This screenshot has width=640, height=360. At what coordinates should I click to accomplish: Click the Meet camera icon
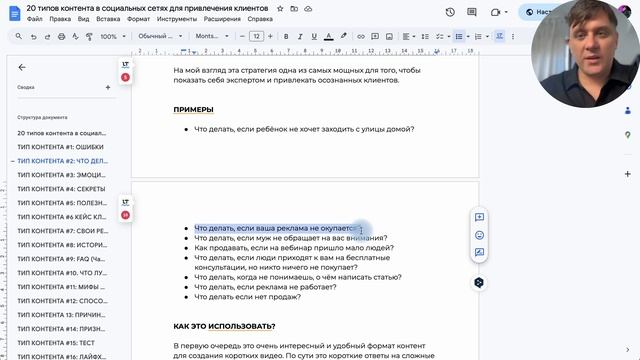pos(495,12)
